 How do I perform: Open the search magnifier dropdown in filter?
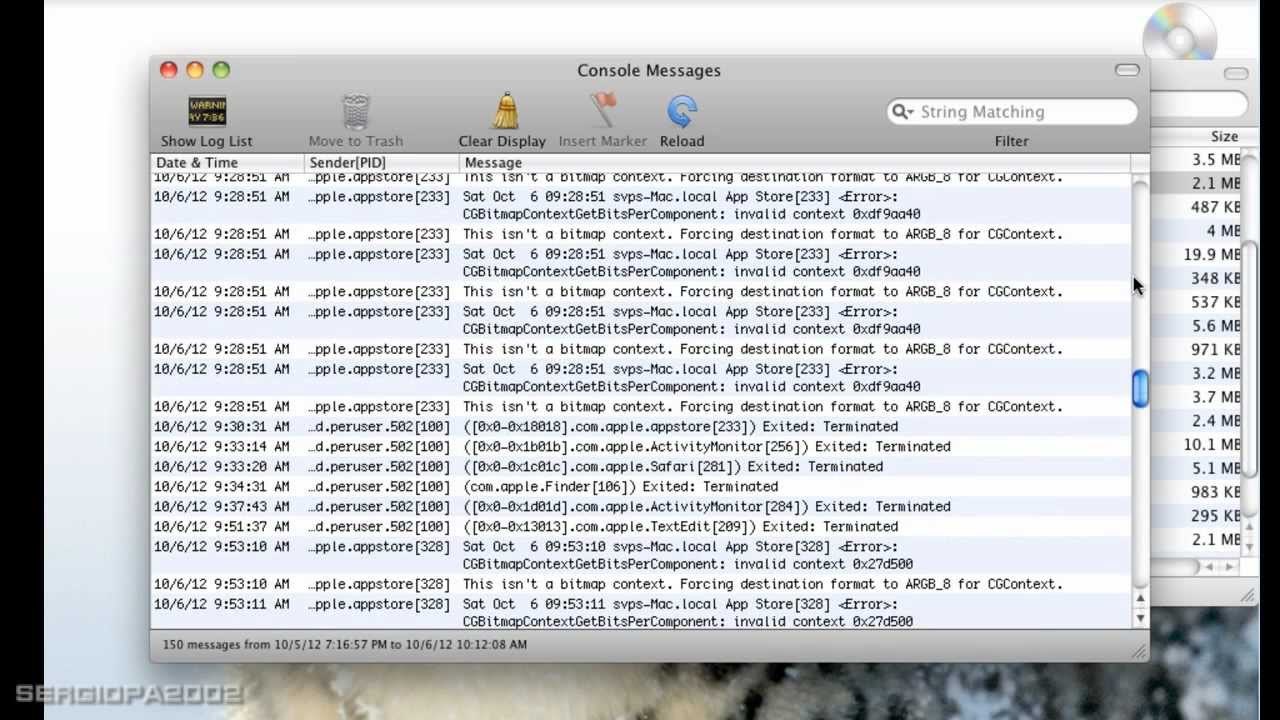[903, 112]
